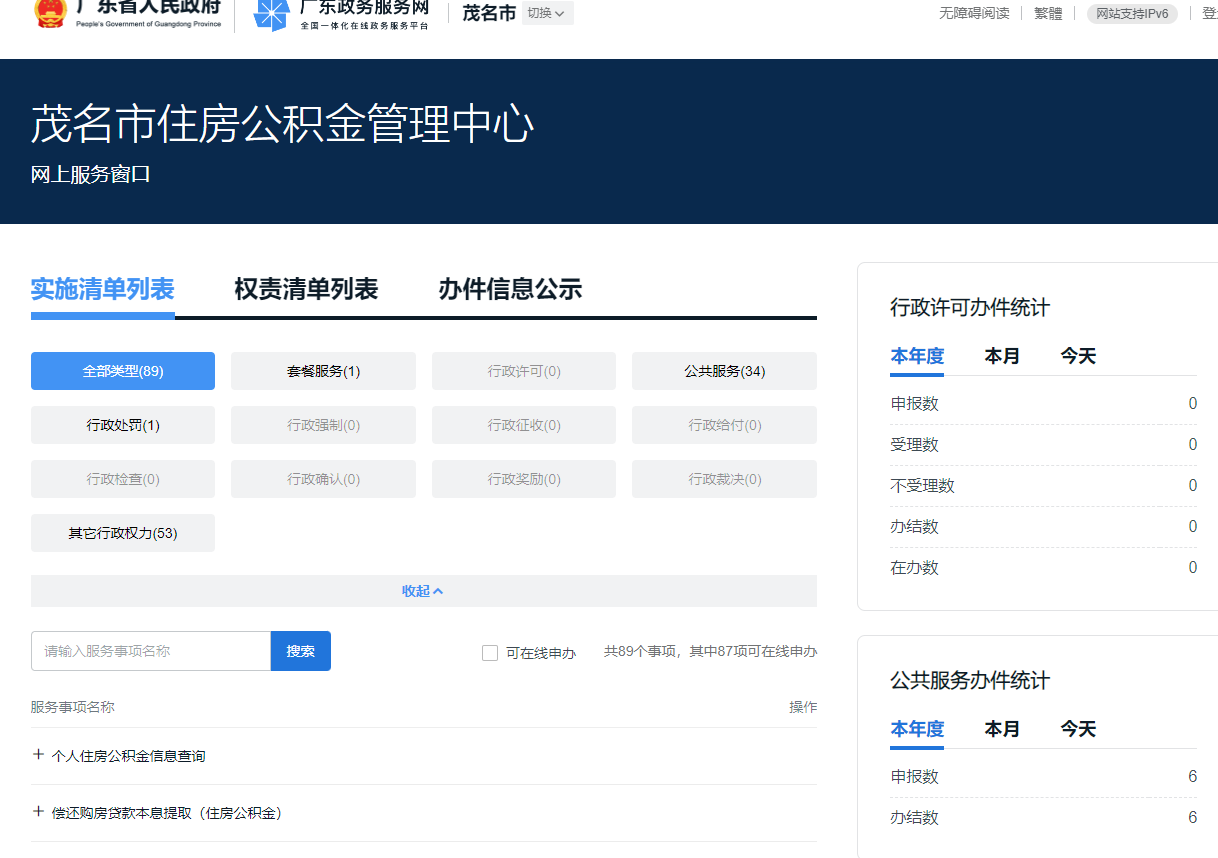This screenshot has width=1218, height=858.
Task: Switch to traditional Chinese via 繁體
Action: click(1048, 13)
